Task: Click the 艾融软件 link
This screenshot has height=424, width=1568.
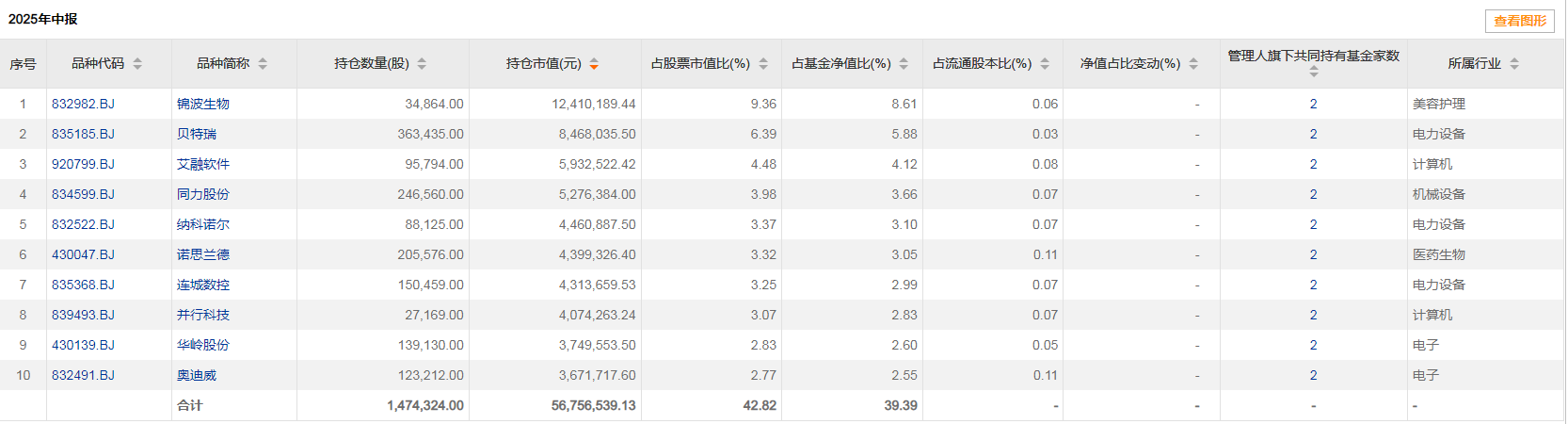Action: 203,164
